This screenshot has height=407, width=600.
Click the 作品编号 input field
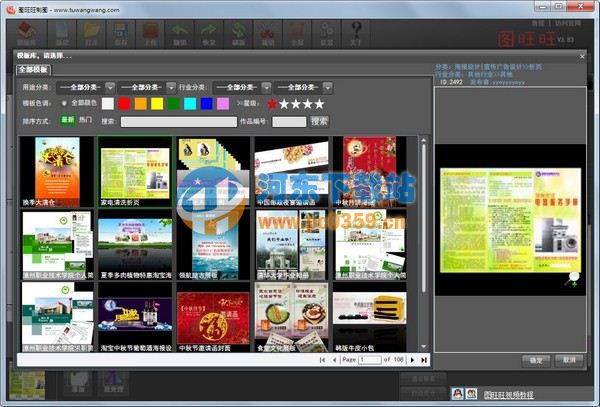pos(289,122)
